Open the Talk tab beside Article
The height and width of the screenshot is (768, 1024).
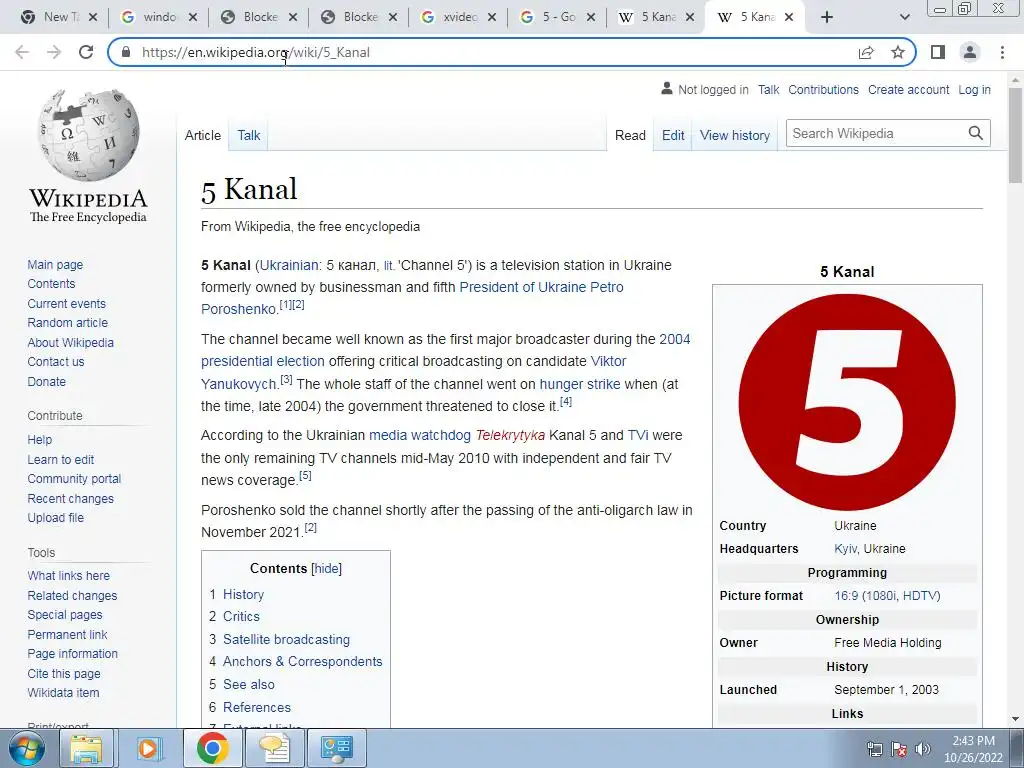248,135
